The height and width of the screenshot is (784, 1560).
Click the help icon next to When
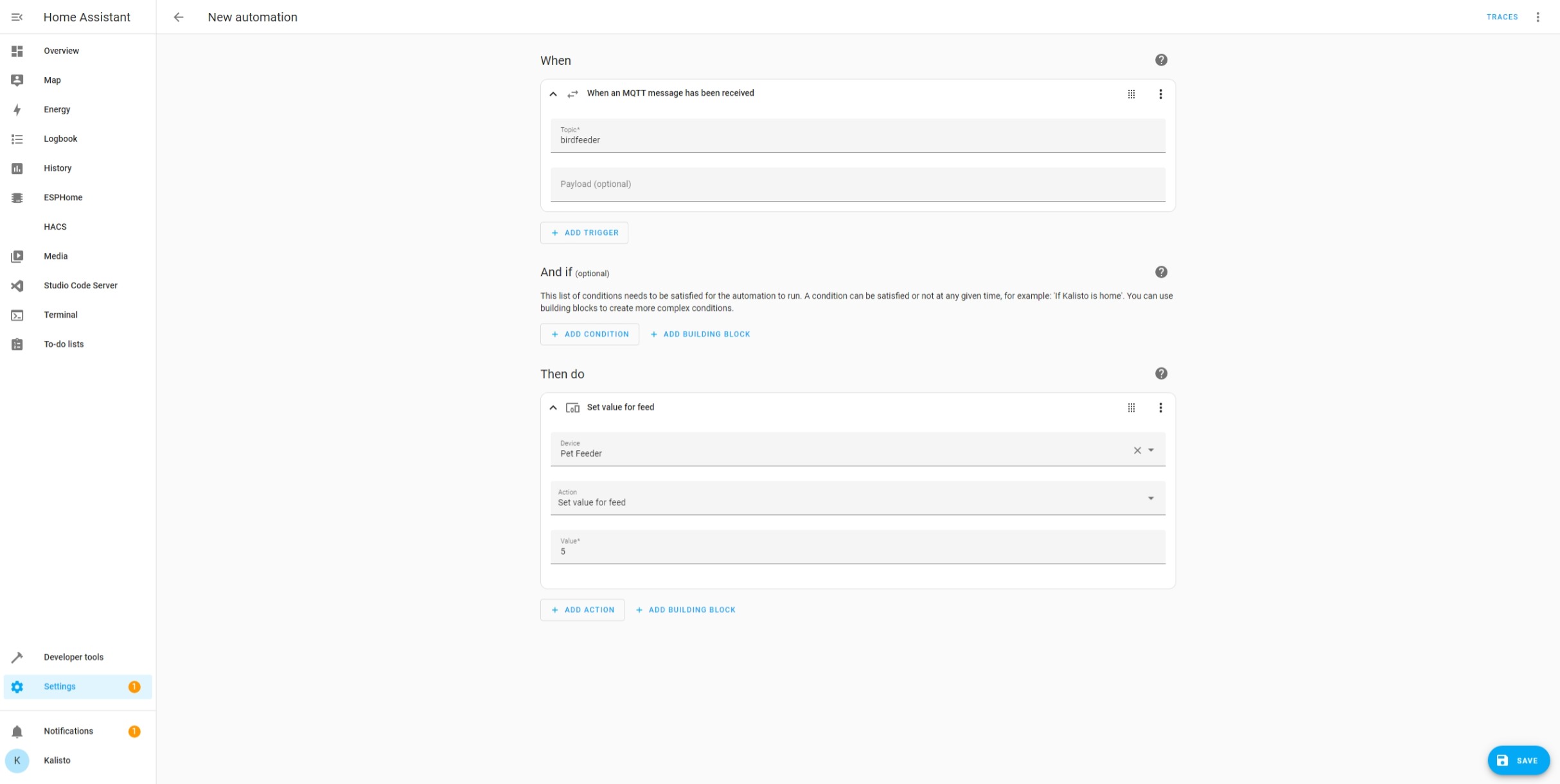pyautogui.click(x=1160, y=60)
